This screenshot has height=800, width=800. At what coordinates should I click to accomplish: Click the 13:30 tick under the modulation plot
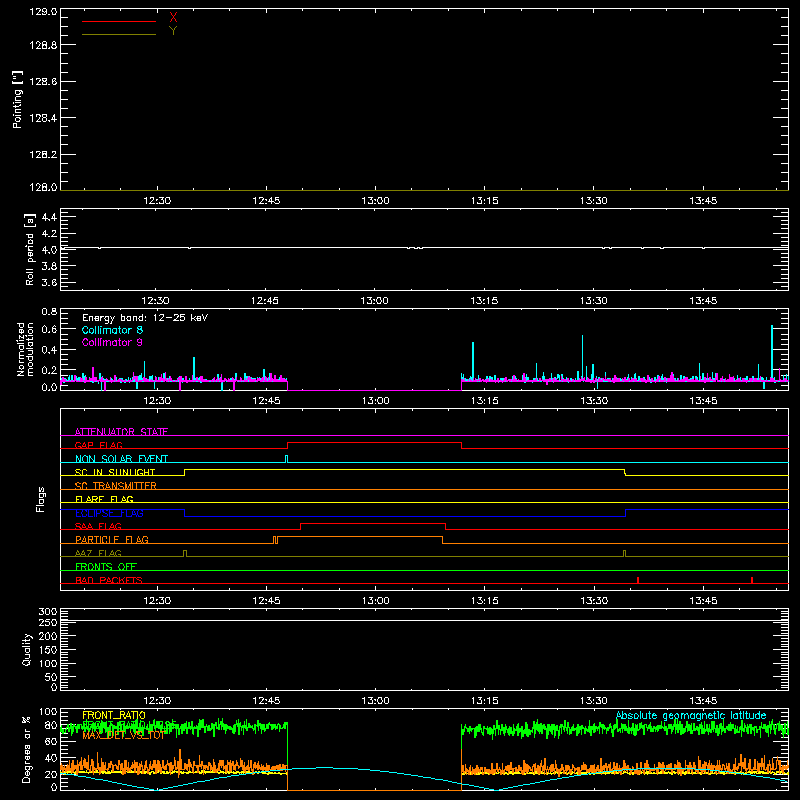pos(594,401)
